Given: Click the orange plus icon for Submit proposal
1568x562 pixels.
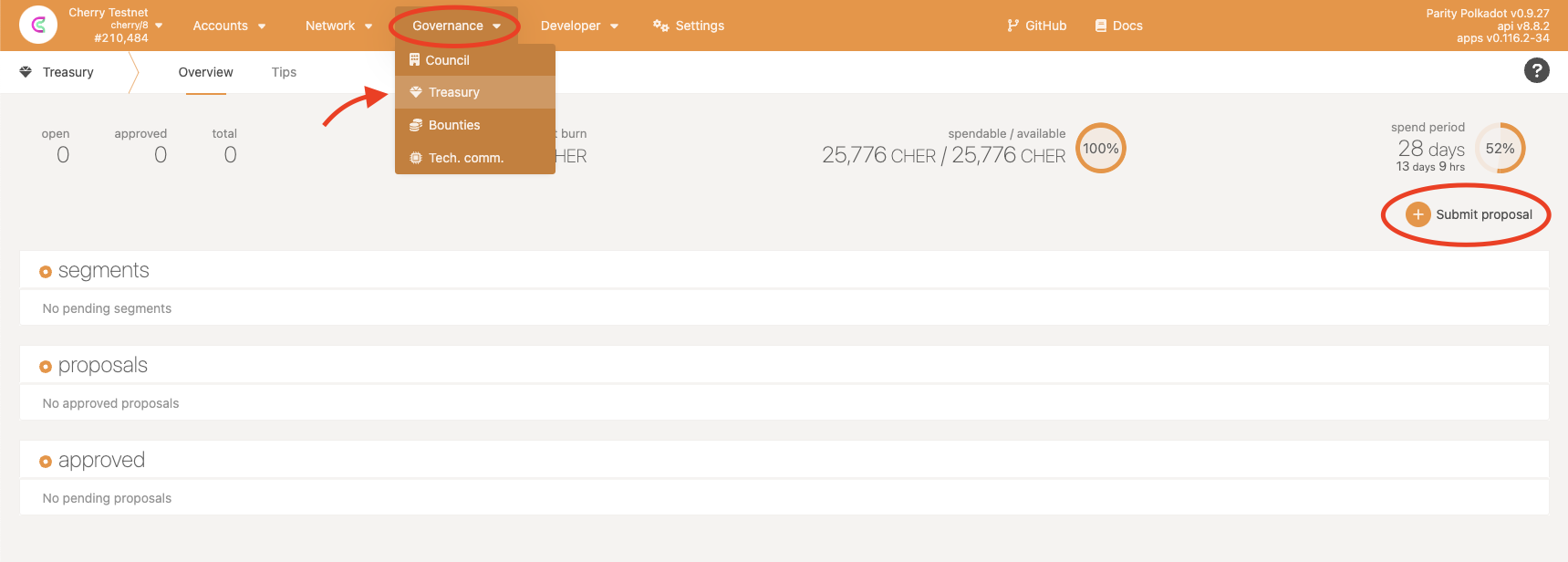Looking at the screenshot, I should pyautogui.click(x=1417, y=214).
